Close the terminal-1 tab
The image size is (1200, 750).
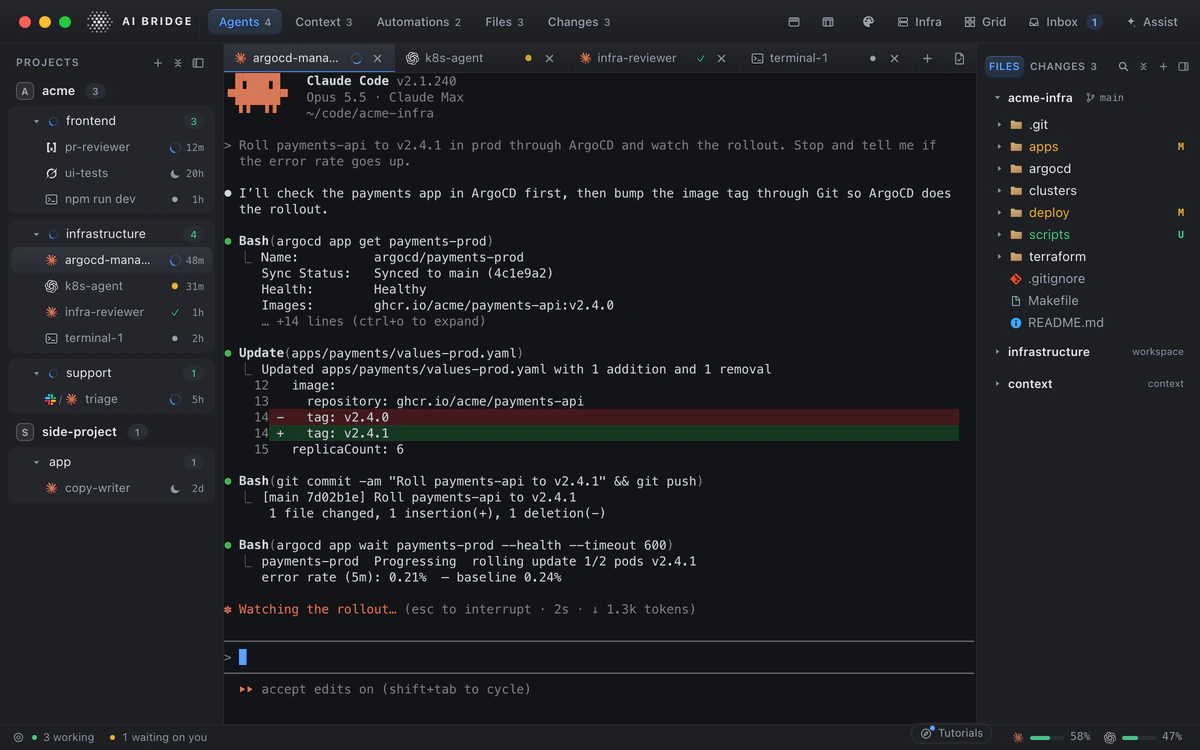pyautogui.click(x=894, y=59)
